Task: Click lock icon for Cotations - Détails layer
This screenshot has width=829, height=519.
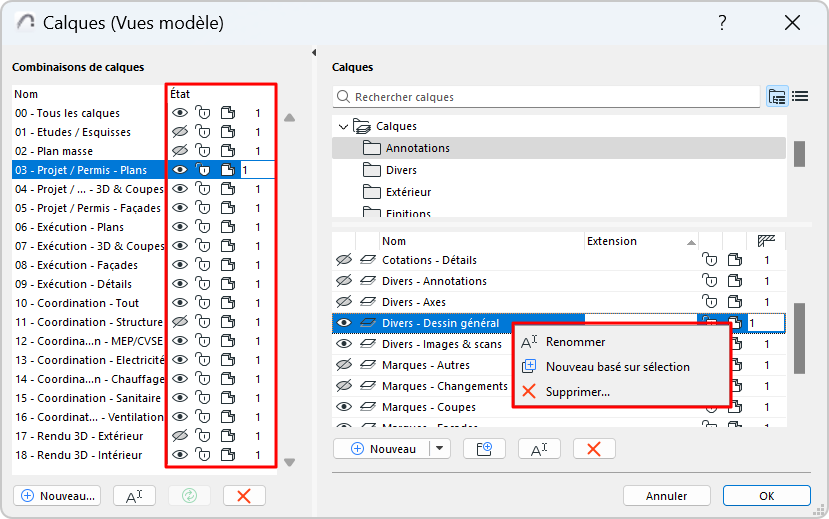Action: coord(710,260)
